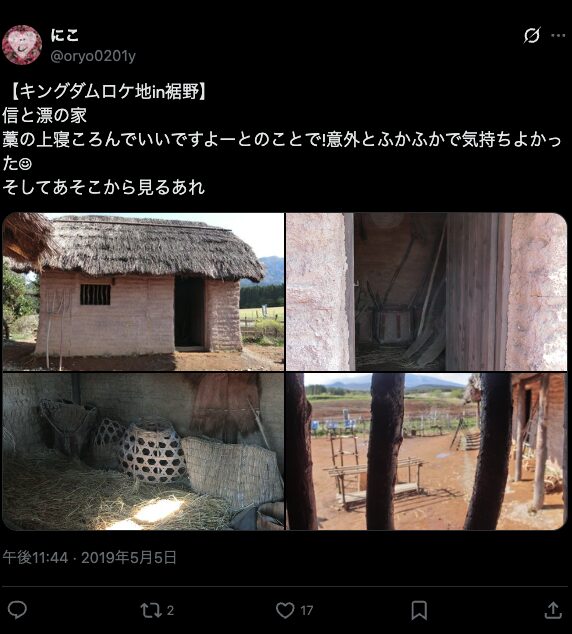Retweet this post via repost icon
Viewport: 572px width, 634px height.
(150, 610)
